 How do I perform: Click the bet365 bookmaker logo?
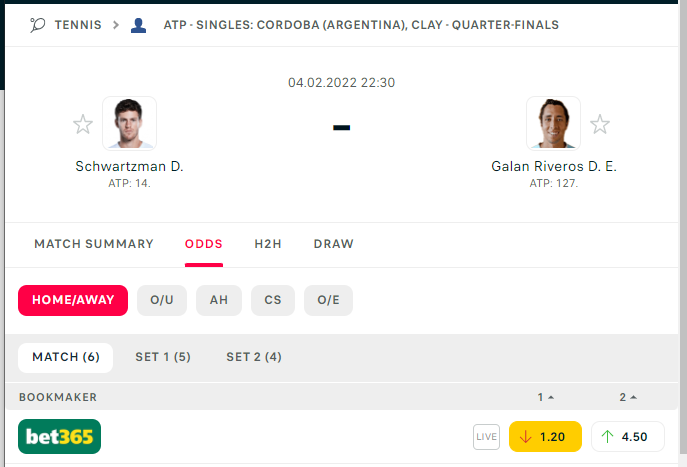60,437
